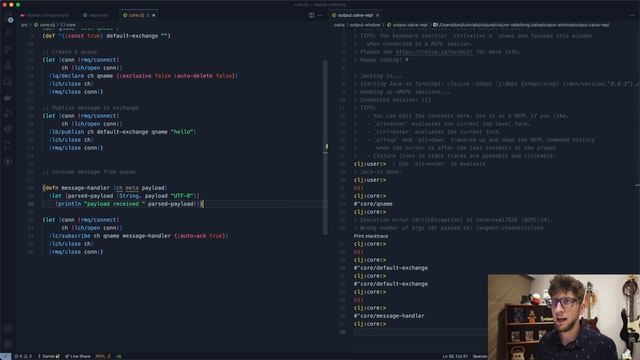Click the clj session status bar item
The width and height of the screenshot is (640, 360).
(118, 356)
